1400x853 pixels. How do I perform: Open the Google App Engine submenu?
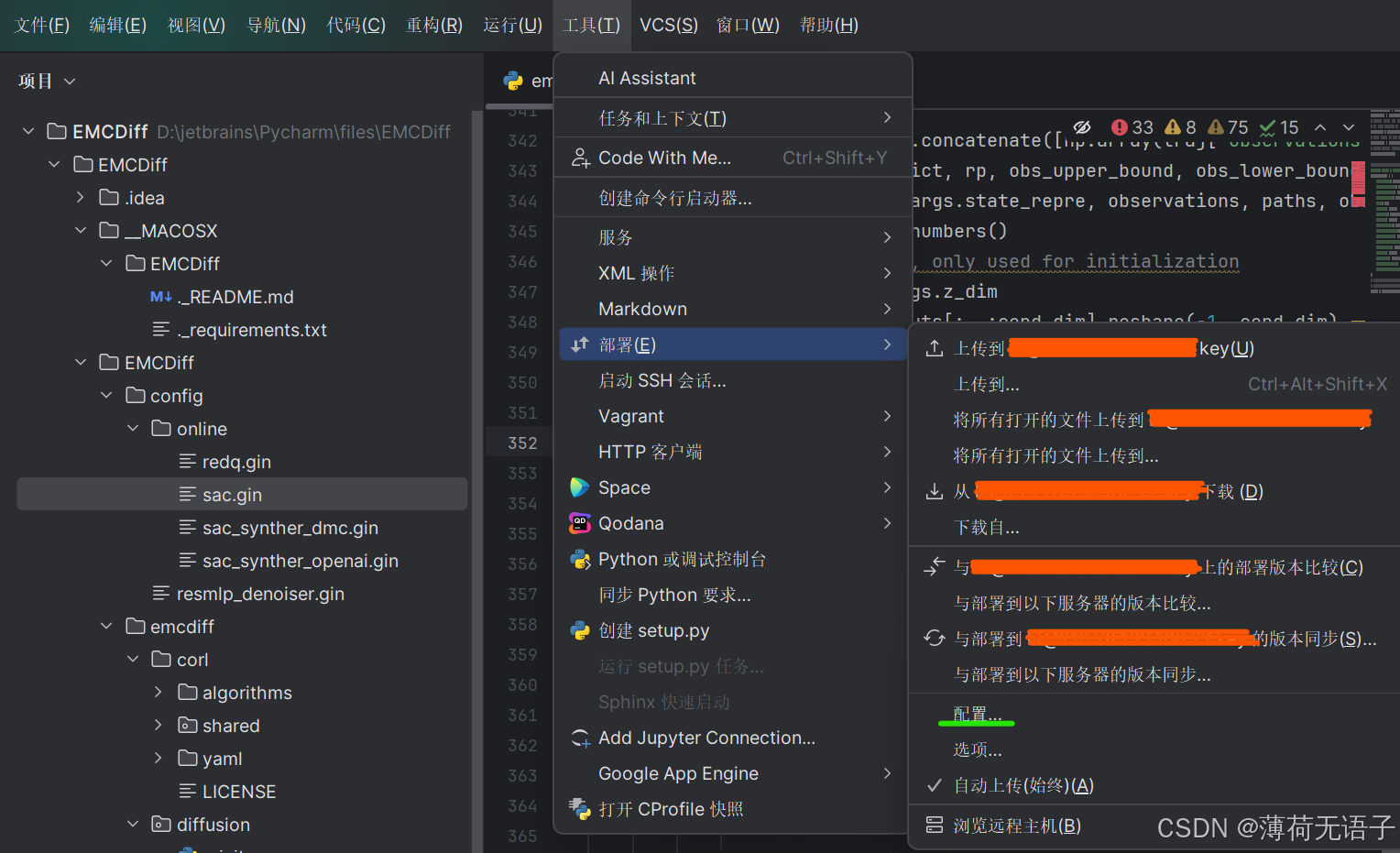point(733,773)
